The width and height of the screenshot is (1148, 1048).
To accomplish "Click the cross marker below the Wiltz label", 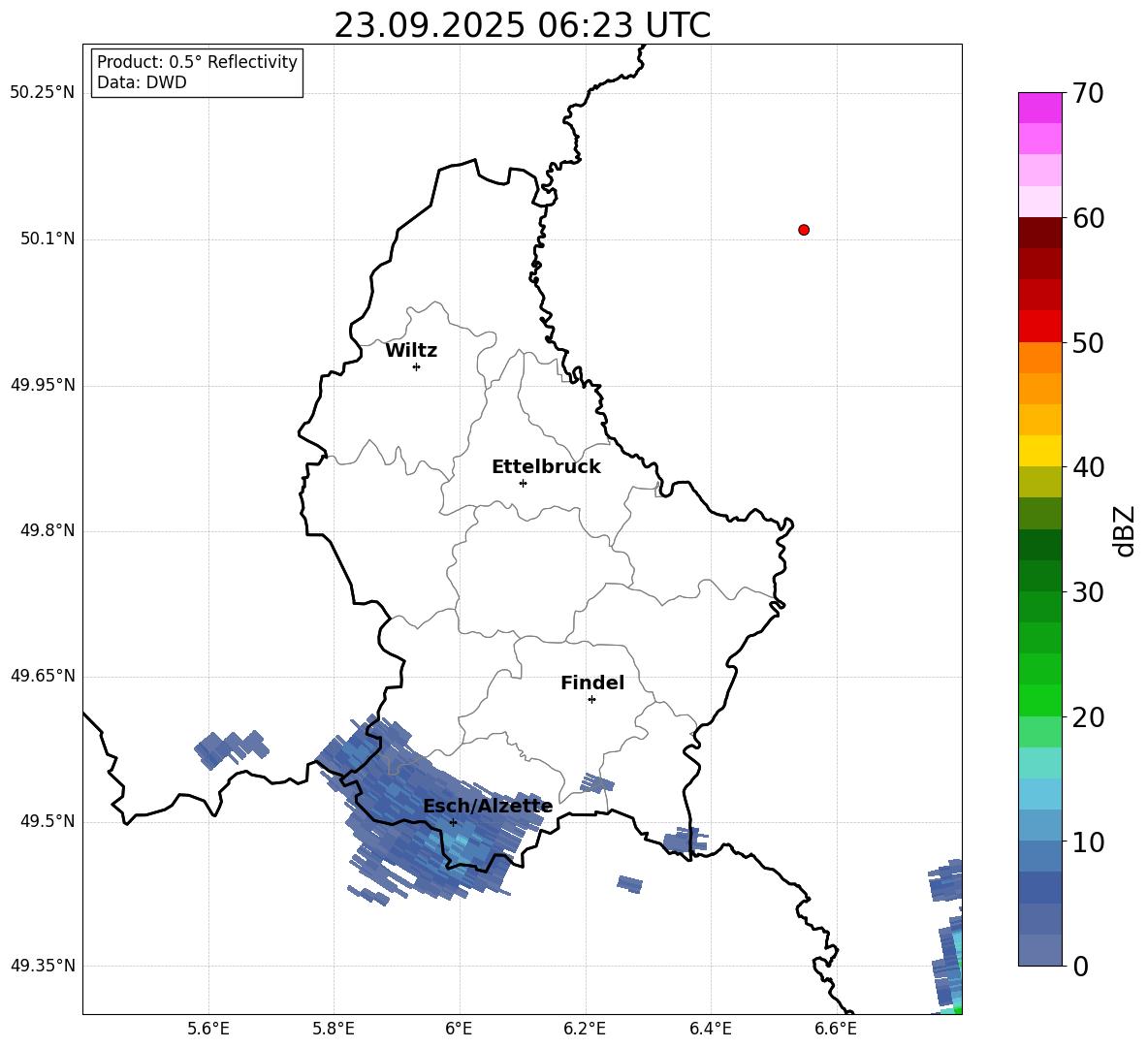I will (x=416, y=366).
